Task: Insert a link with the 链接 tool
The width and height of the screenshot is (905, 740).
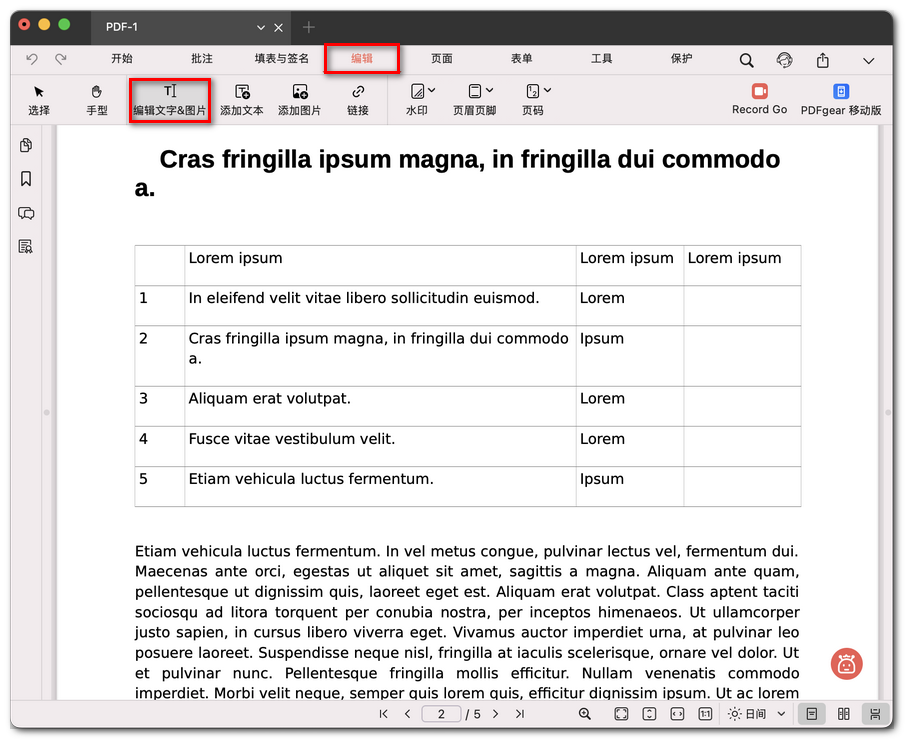Action: tap(358, 100)
